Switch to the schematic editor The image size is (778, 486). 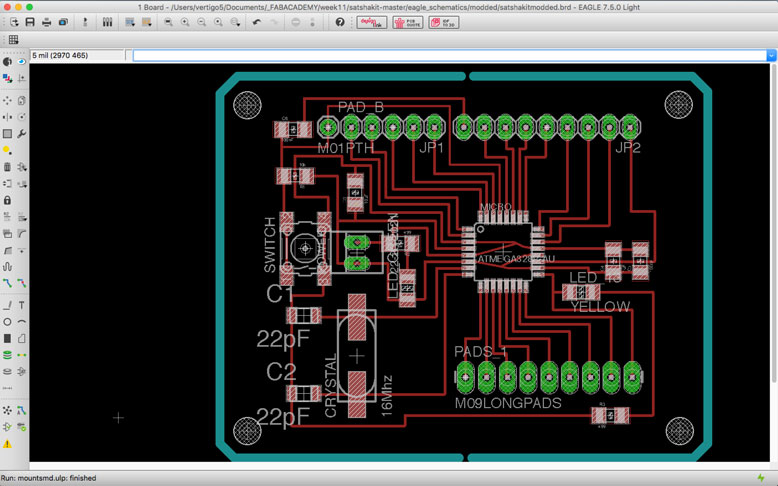(x=85, y=22)
